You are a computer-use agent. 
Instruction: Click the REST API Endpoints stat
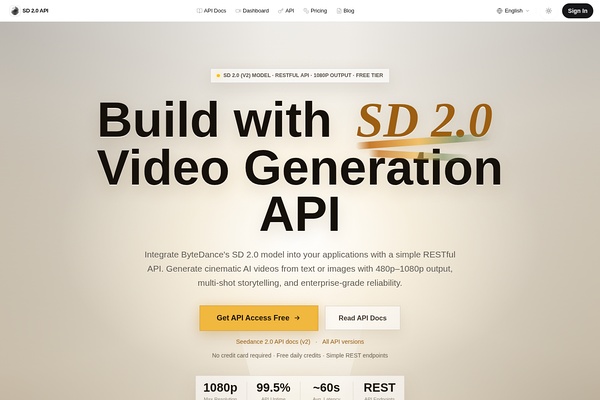tap(379, 390)
